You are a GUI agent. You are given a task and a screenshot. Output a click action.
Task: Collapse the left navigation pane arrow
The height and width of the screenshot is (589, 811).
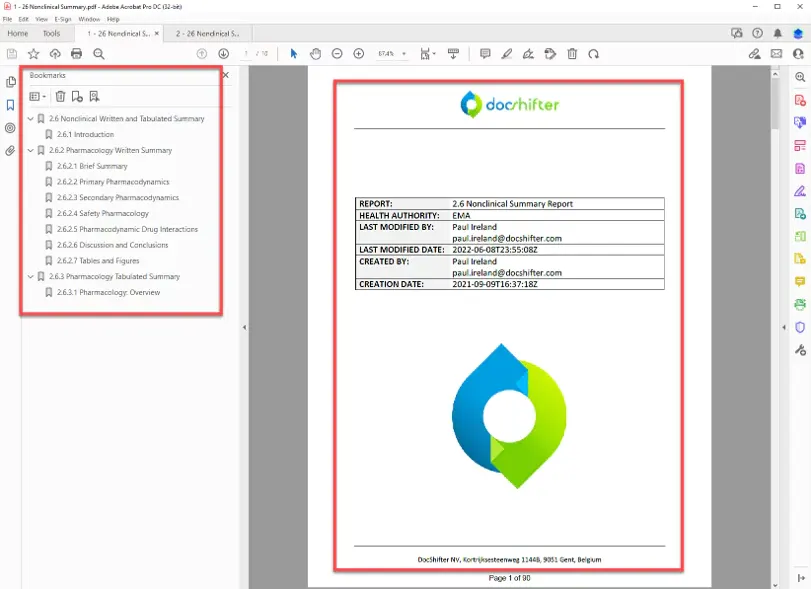(x=244, y=327)
